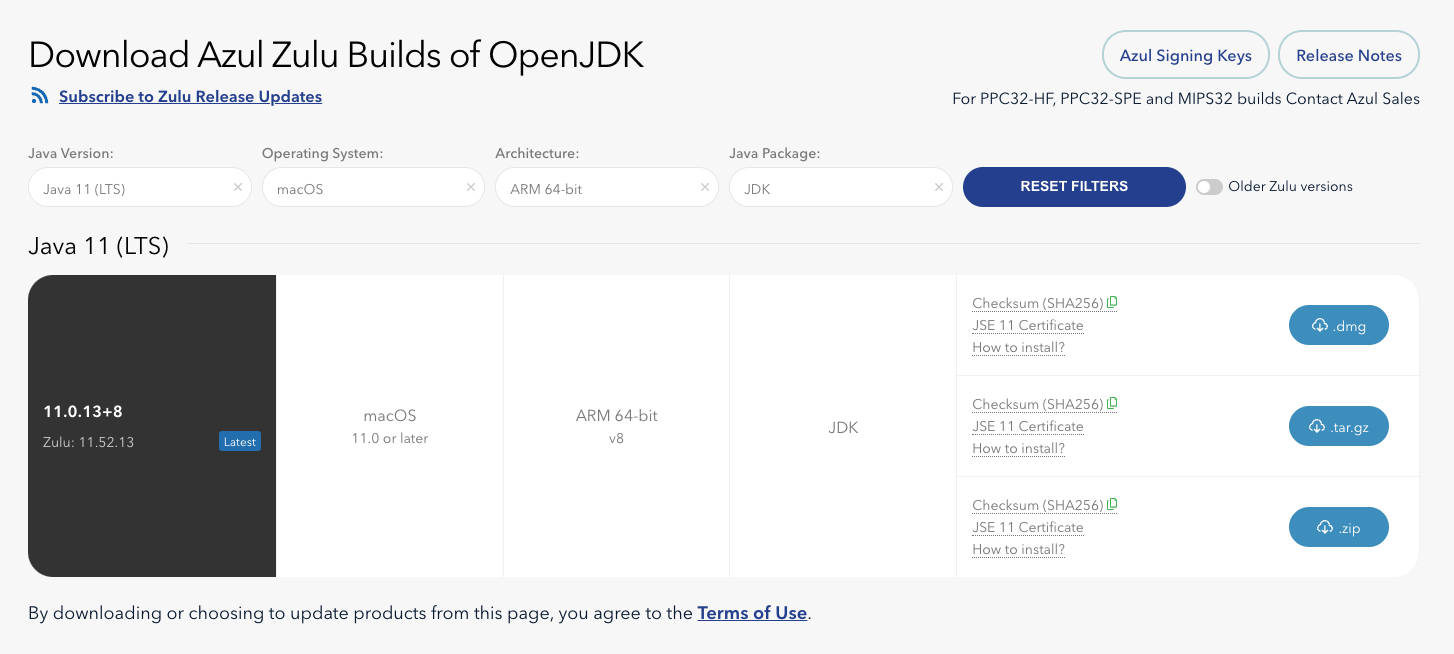The height and width of the screenshot is (654, 1454).
Task: Clear the ARM 64-bit architecture filter
Action: pyautogui.click(x=705, y=187)
